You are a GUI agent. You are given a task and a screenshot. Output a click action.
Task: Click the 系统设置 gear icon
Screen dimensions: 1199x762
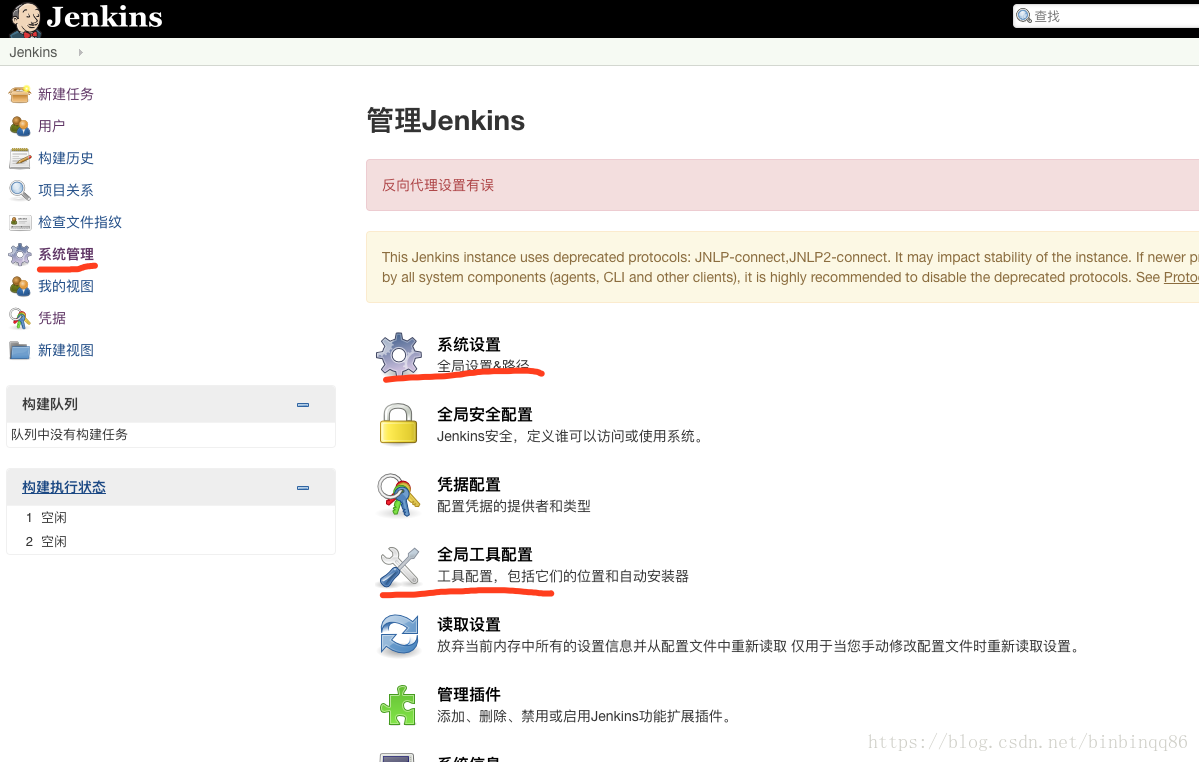point(399,355)
